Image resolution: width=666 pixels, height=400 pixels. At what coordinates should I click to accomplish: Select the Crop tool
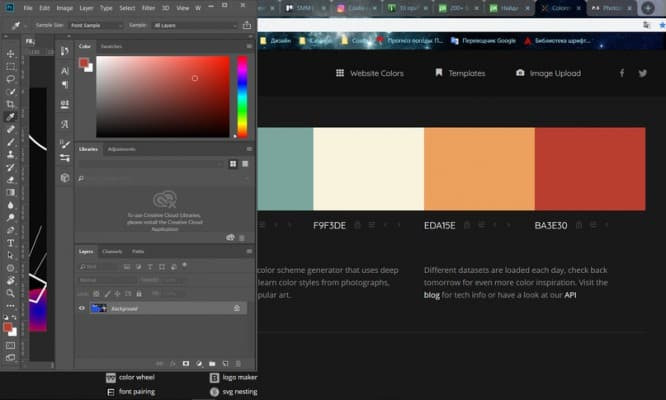click(x=10, y=103)
